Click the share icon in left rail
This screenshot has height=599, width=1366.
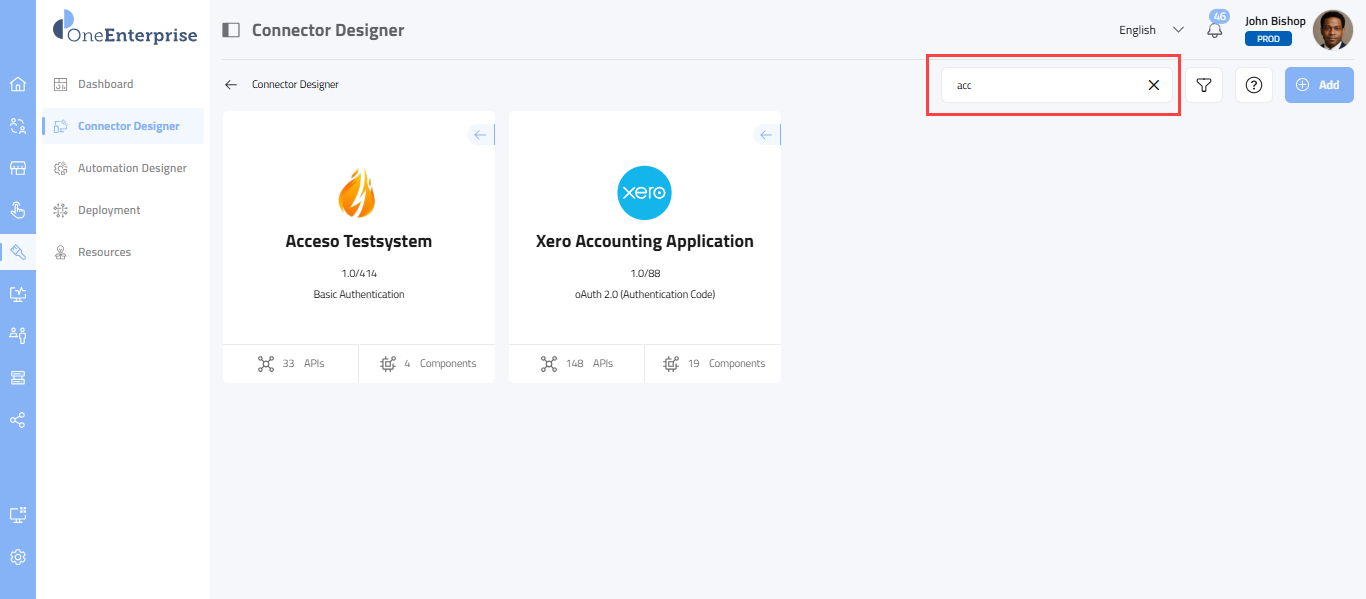pyautogui.click(x=17, y=420)
